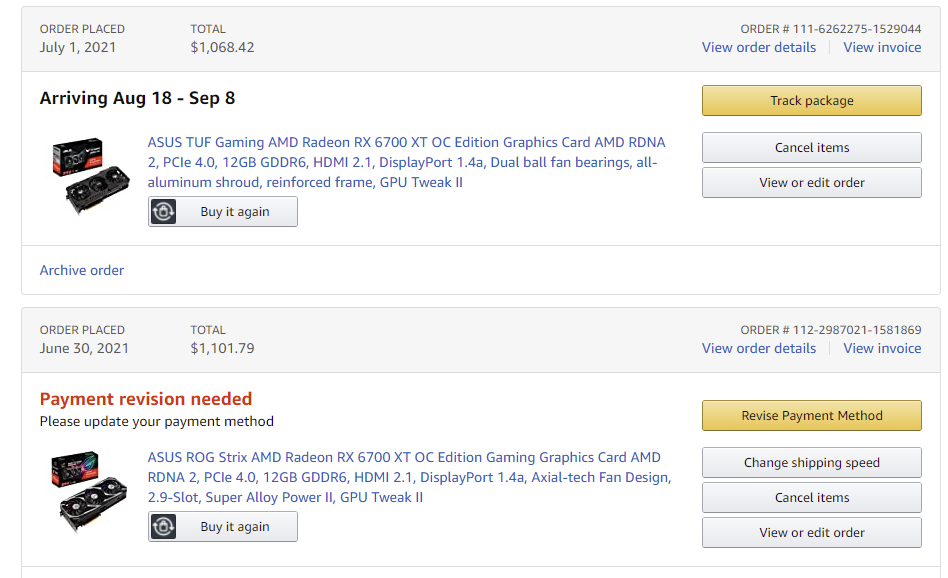
Task: Archive the July 1 order
Action: pos(82,270)
